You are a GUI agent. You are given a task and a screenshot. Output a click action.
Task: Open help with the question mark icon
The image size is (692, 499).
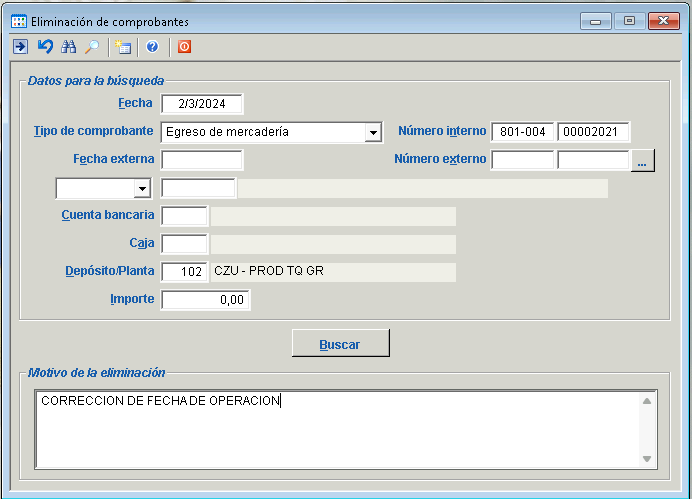pyautogui.click(x=153, y=46)
